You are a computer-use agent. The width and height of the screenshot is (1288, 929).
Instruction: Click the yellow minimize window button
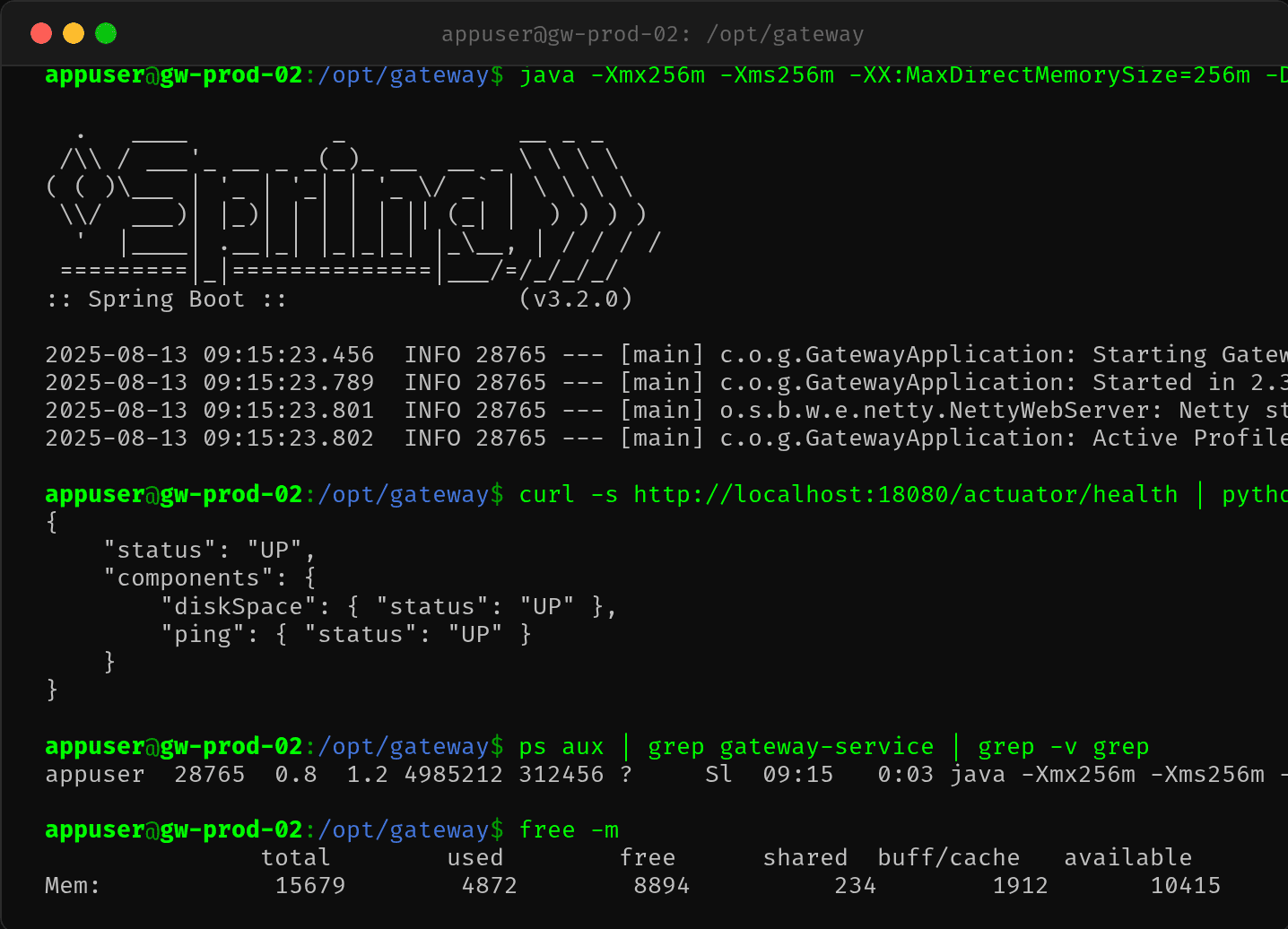74,33
